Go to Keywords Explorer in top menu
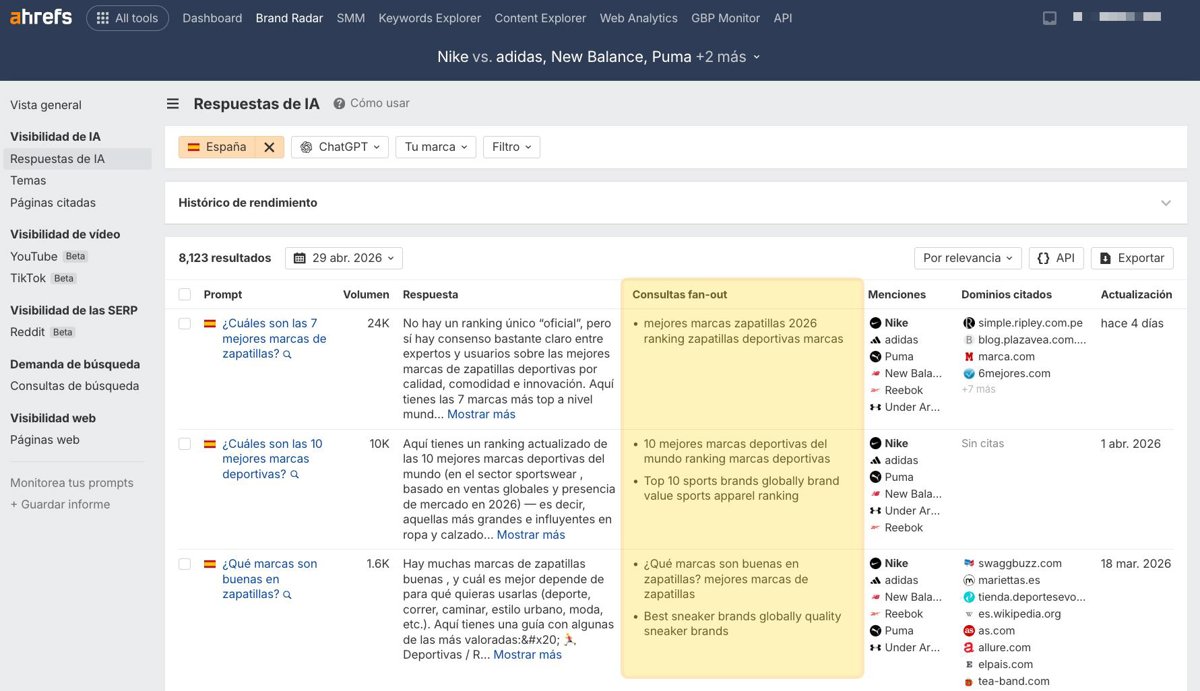The height and width of the screenshot is (691, 1200). 429,18
